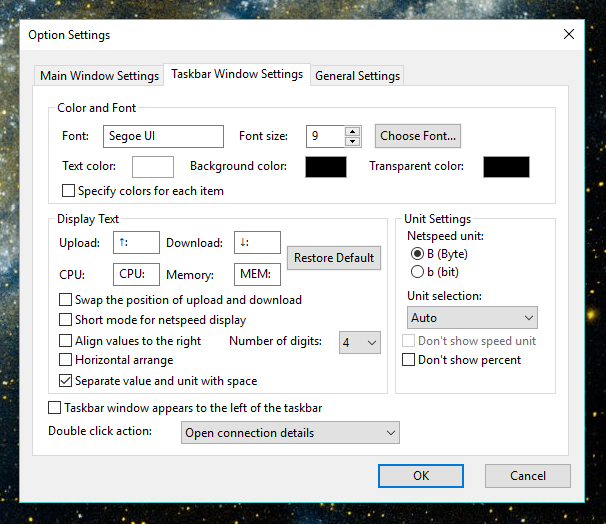Pick the white Text color swatch

153,167
